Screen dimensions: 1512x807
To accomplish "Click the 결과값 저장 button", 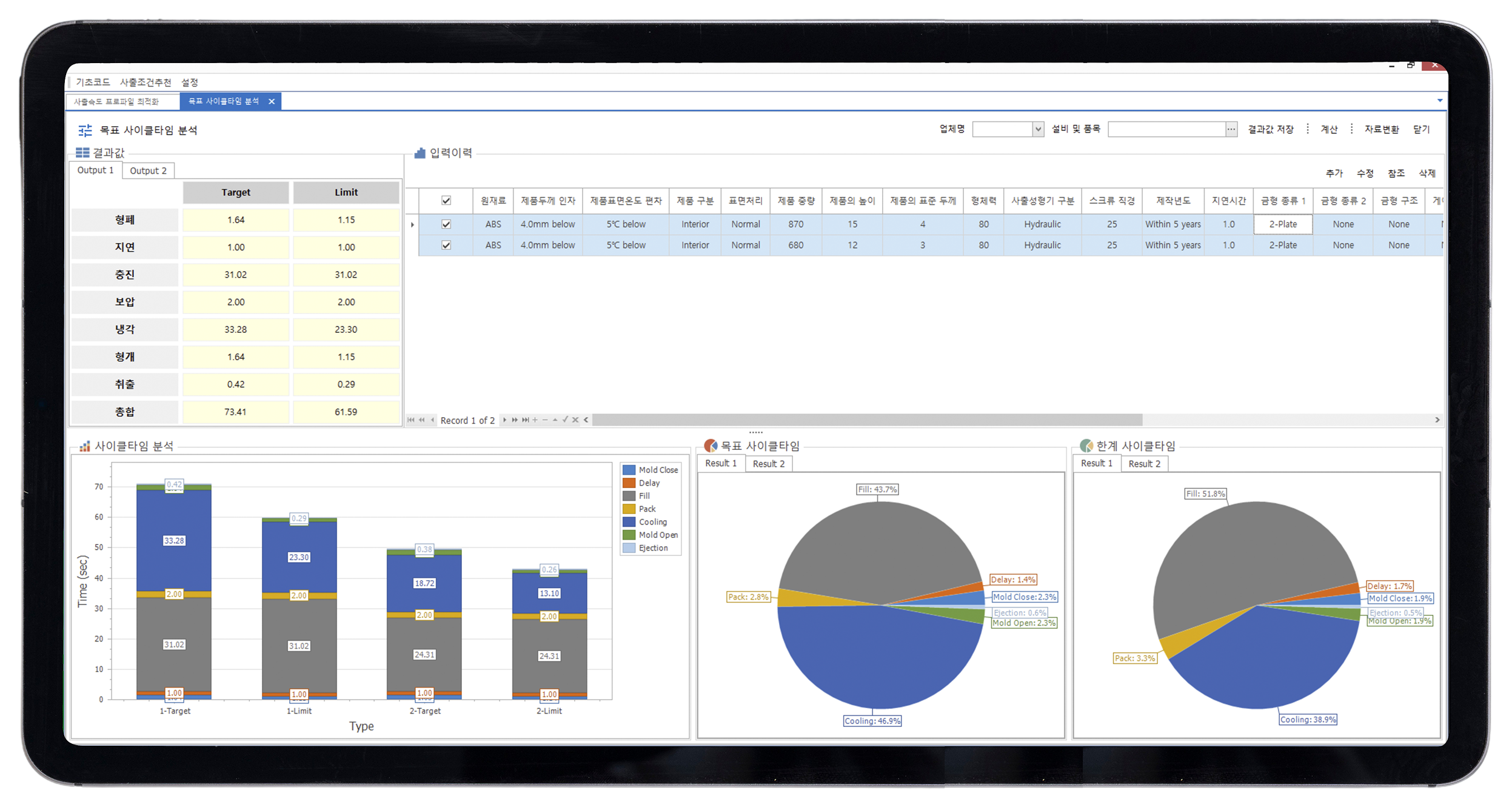I will coord(1271,129).
